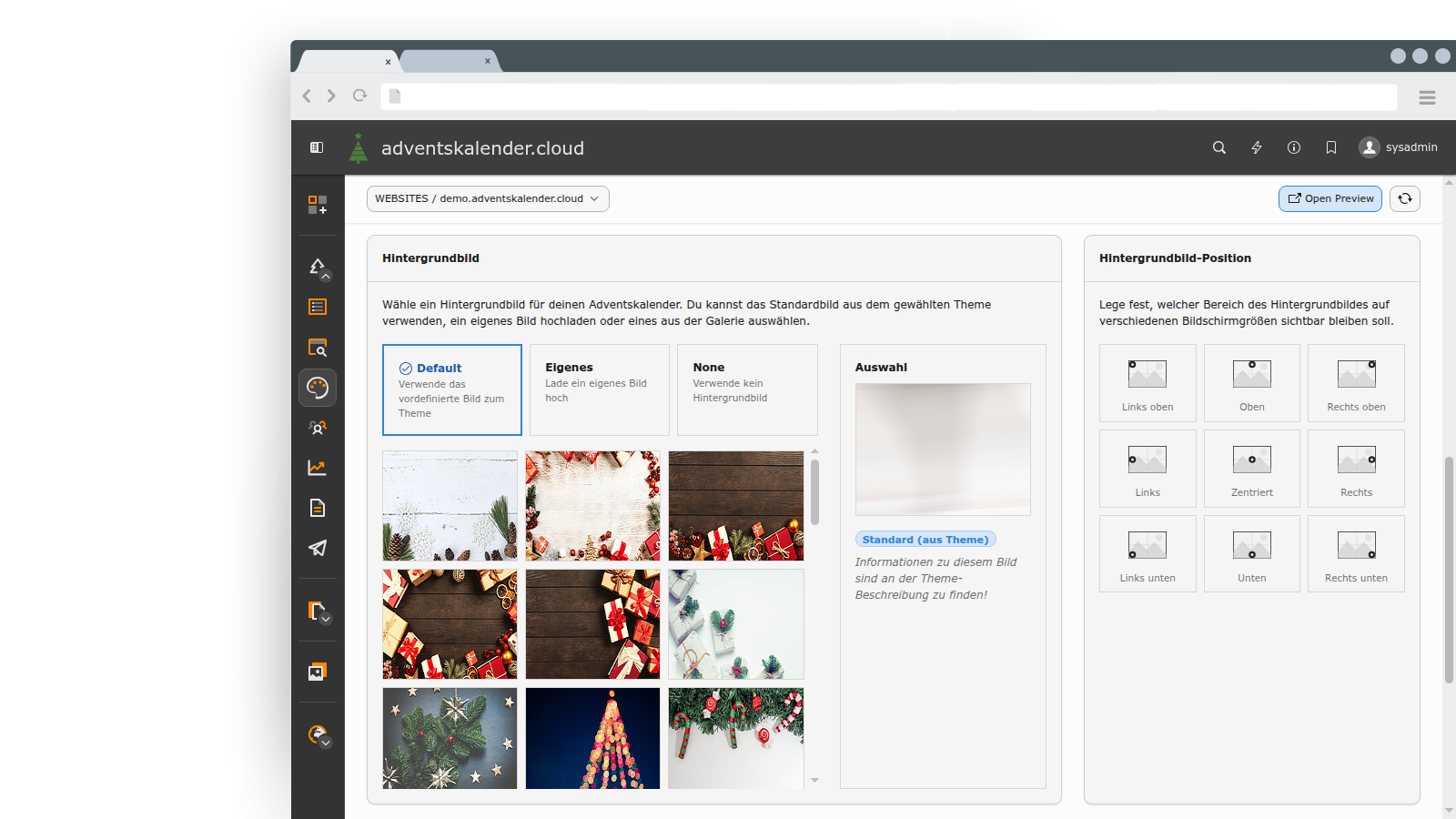
Task: Choose Zentriert background position
Action: (x=1252, y=468)
